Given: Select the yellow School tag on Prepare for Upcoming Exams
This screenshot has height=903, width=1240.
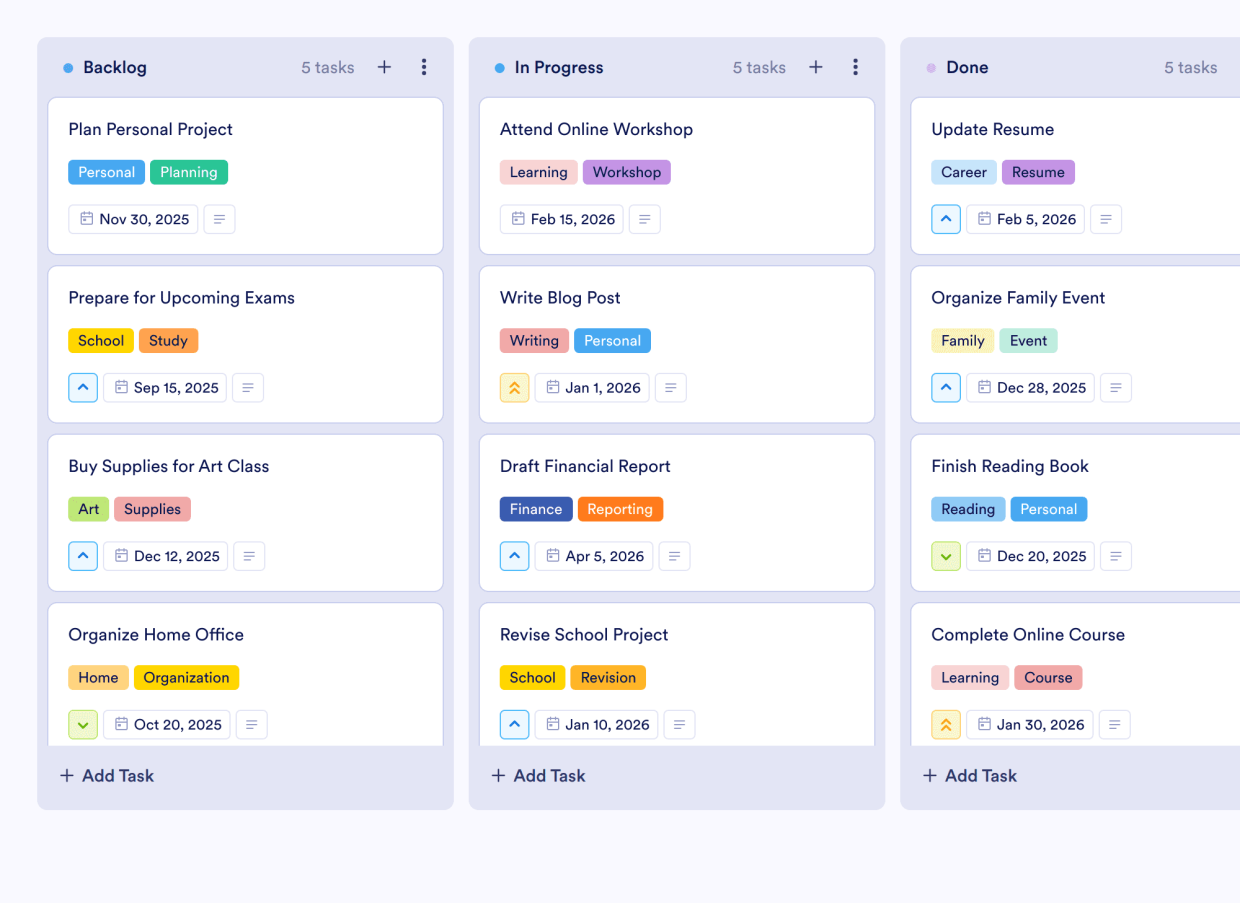Looking at the screenshot, I should coord(100,340).
